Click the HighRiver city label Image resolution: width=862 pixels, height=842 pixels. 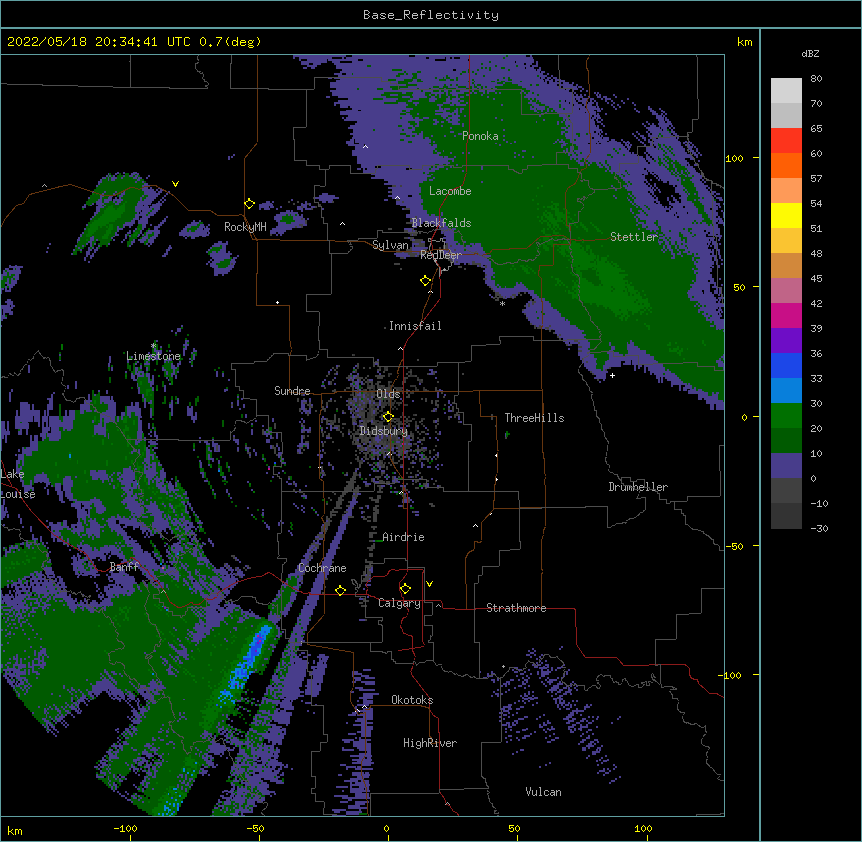click(430, 743)
